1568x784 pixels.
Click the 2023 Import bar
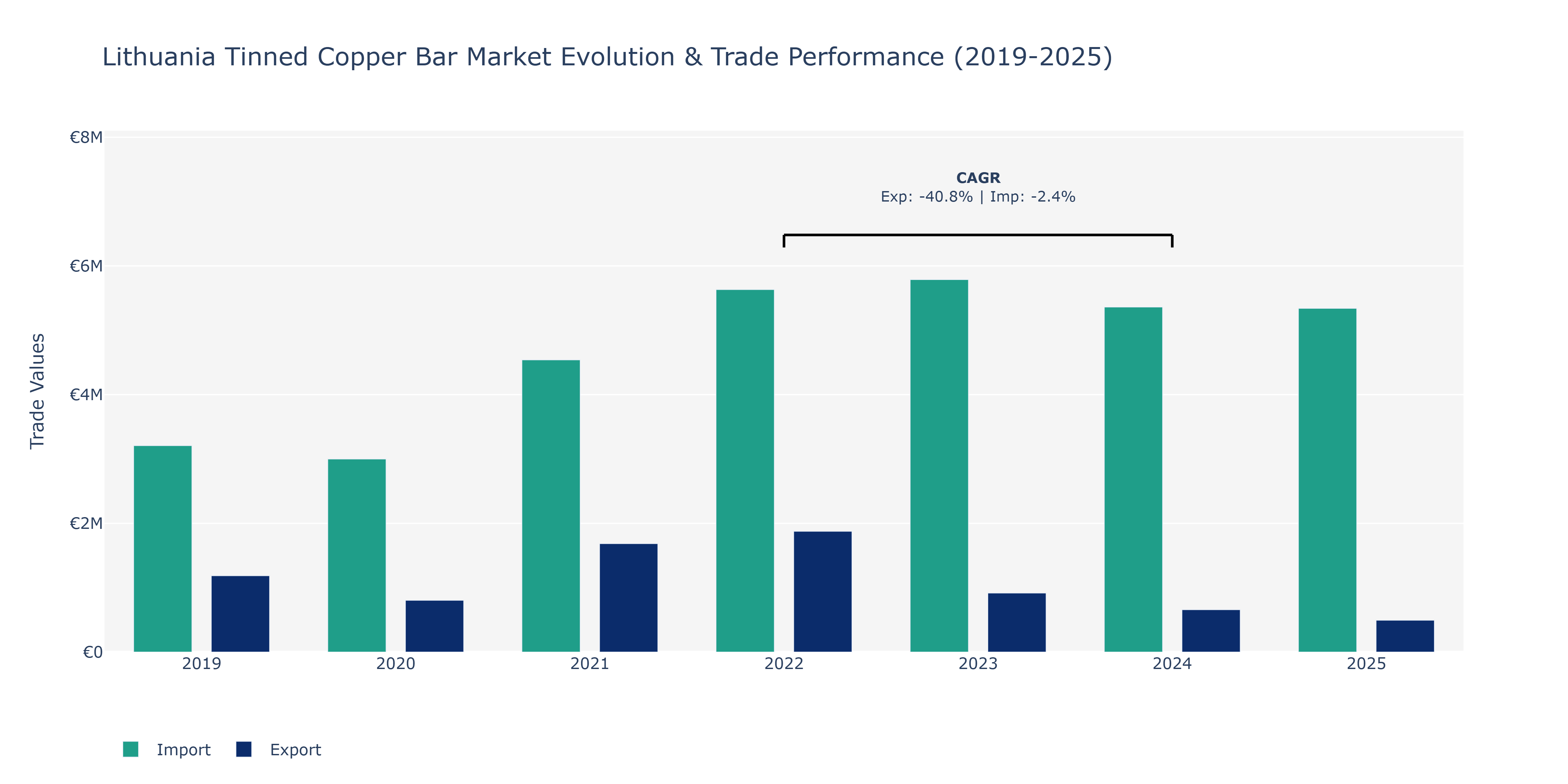[x=939, y=465]
